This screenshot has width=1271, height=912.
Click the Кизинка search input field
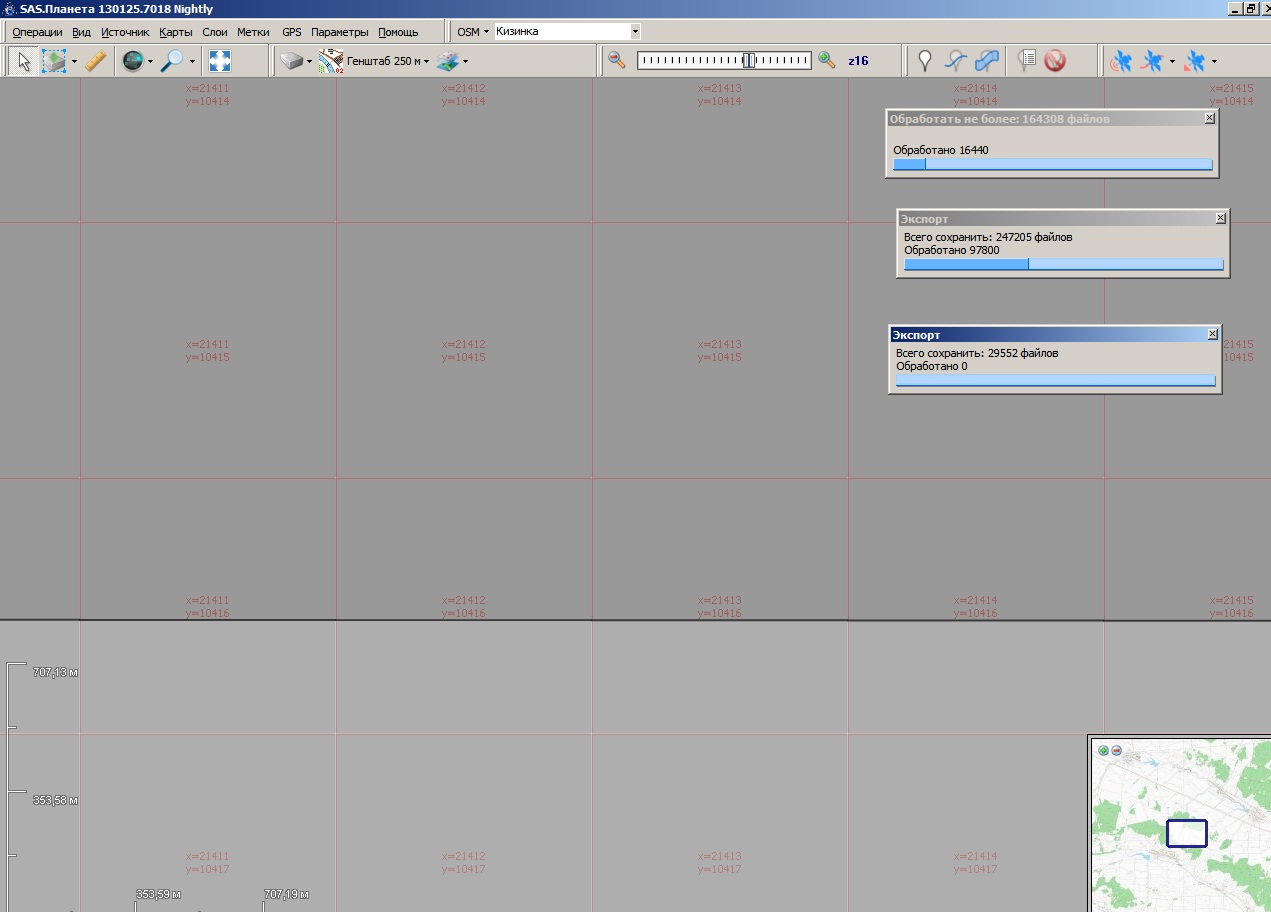coord(561,32)
